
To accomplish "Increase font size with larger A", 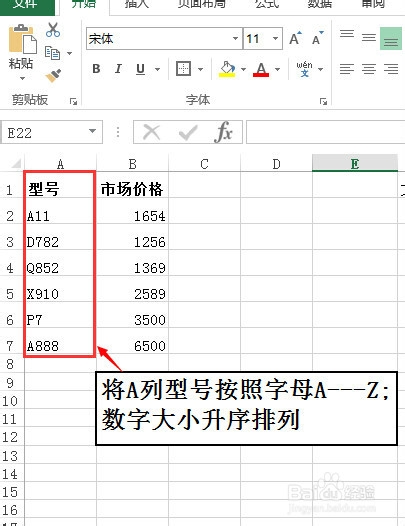I will click(296, 38).
